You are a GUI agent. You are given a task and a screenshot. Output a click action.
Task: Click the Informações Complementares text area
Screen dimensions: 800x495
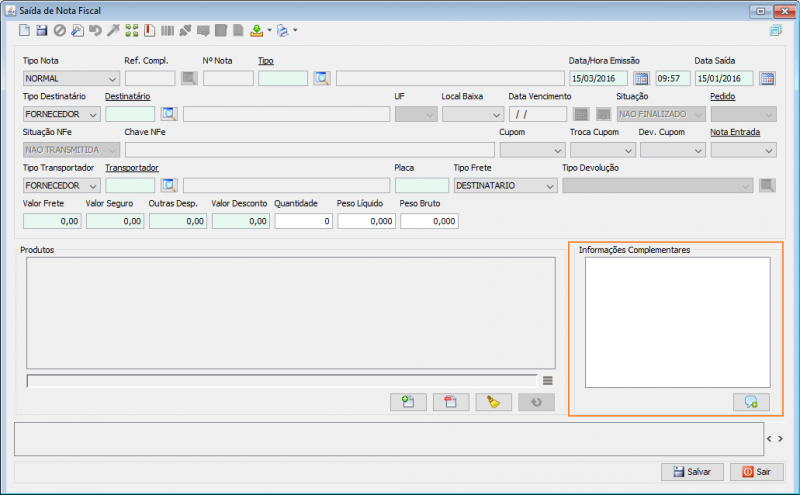[678, 323]
